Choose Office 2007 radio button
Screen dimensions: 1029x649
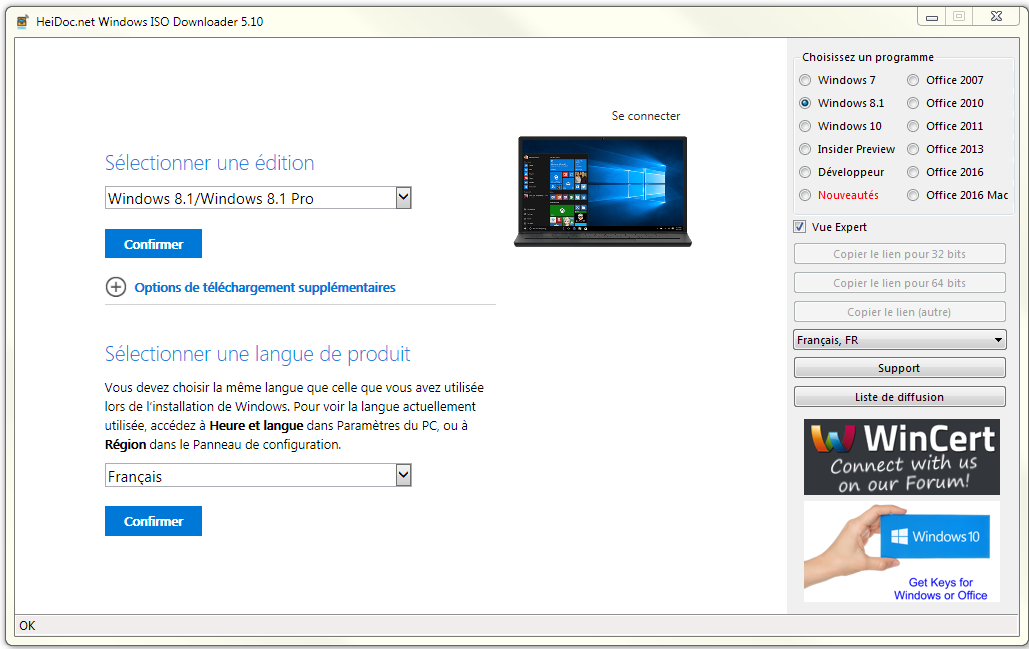coord(913,80)
